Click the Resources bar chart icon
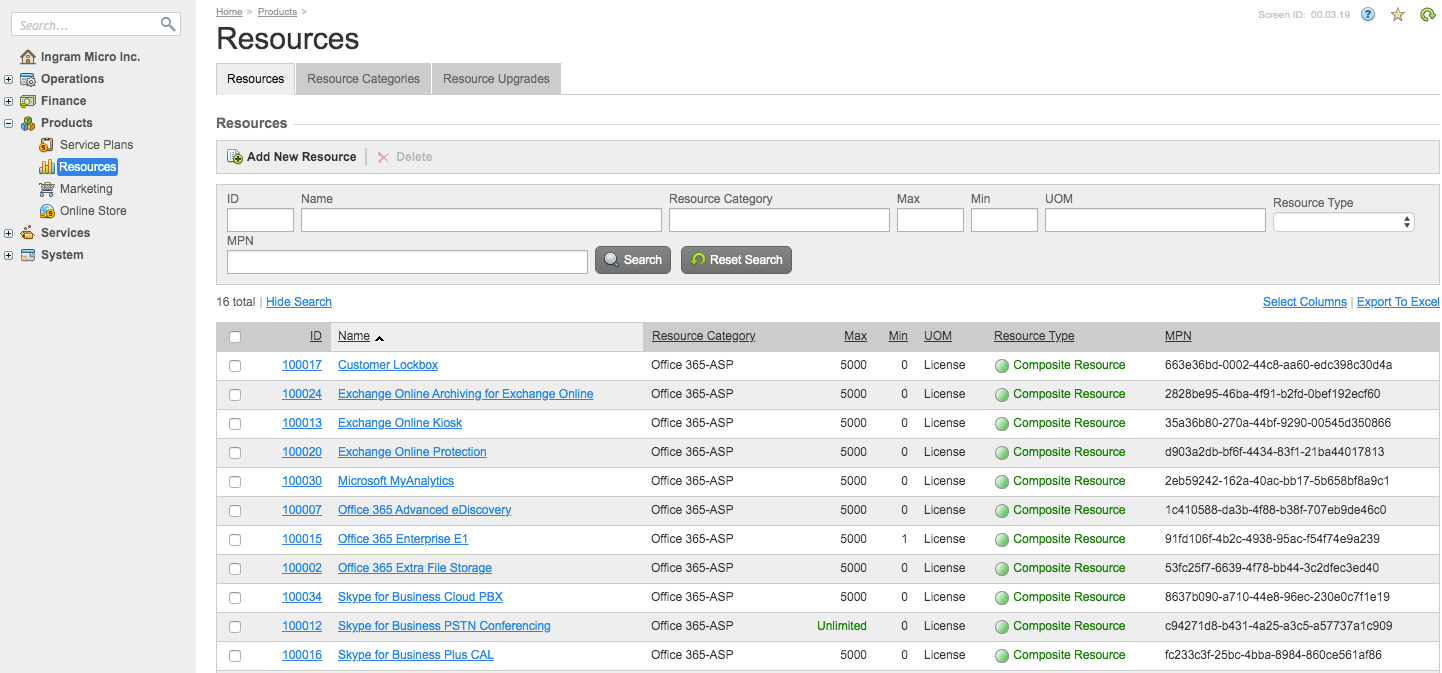Viewport: 1442px width, 673px height. point(47,167)
